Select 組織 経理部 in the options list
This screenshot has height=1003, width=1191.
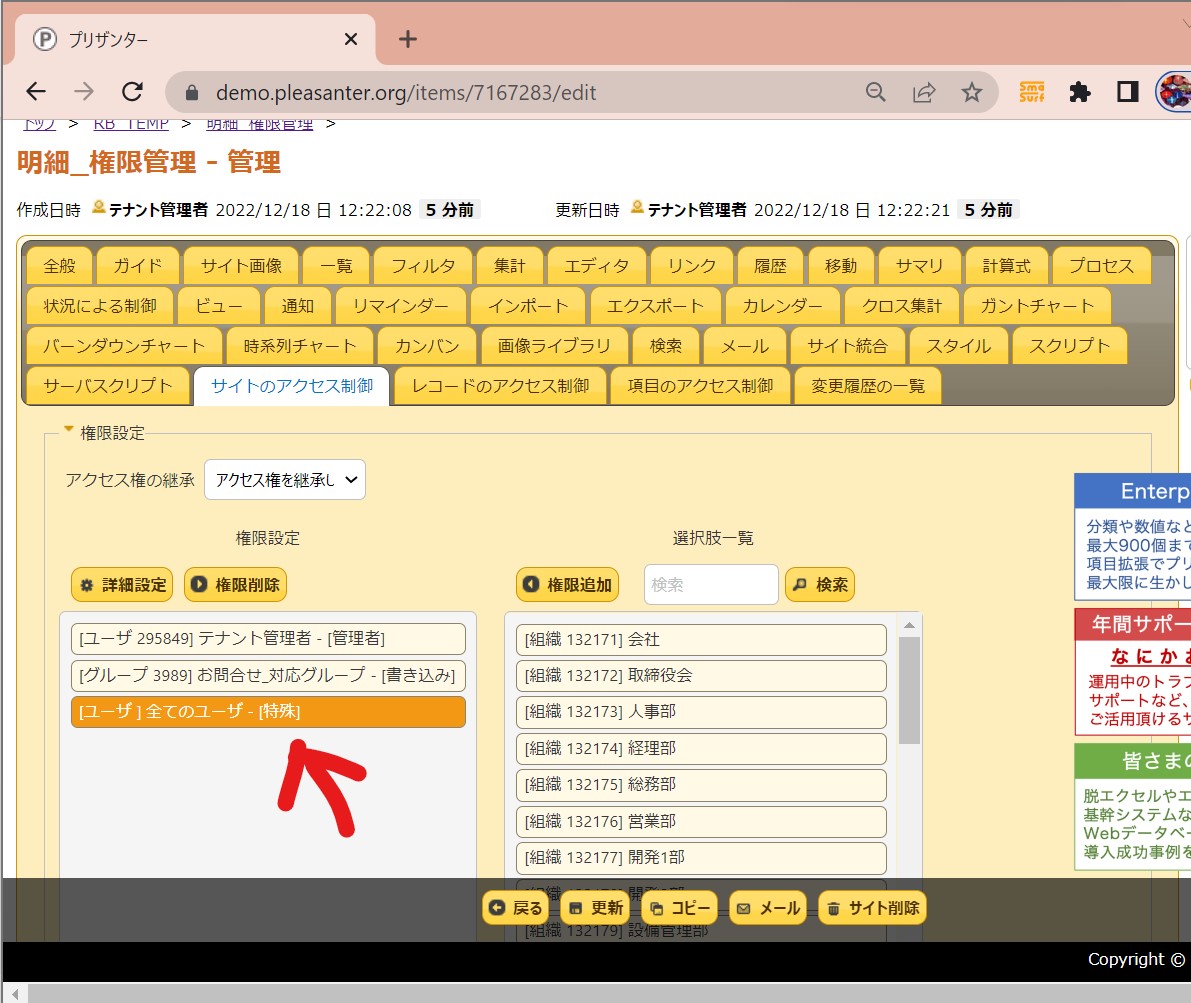coord(701,748)
